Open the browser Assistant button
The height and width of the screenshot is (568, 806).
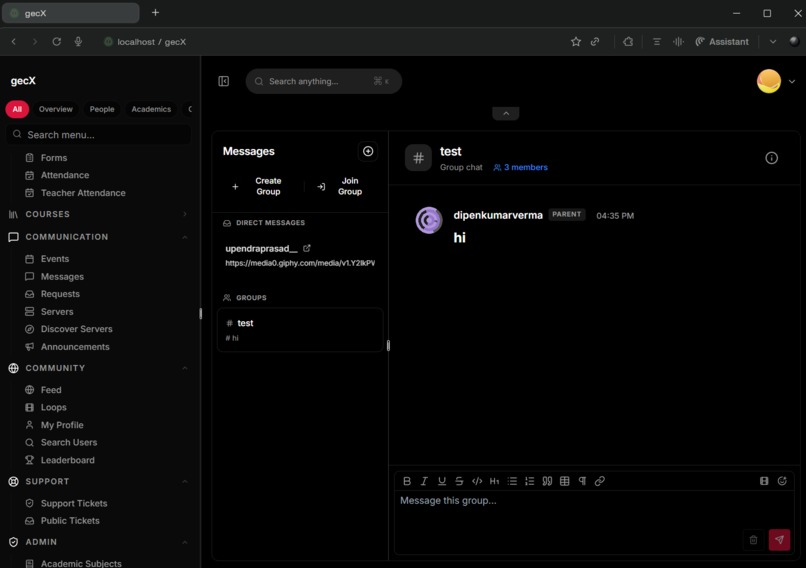click(722, 42)
